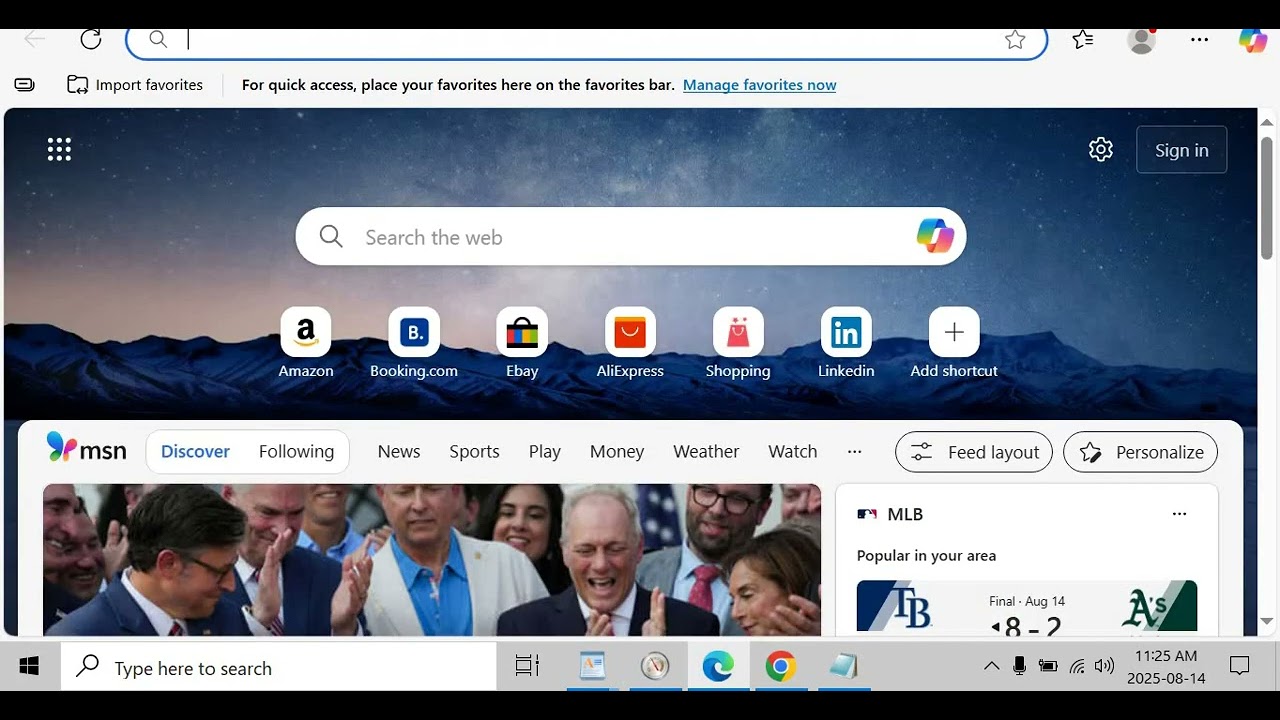Open Google Chrome from taskbar
The width and height of the screenshot is (1280, 720).
tap(780, 666)
